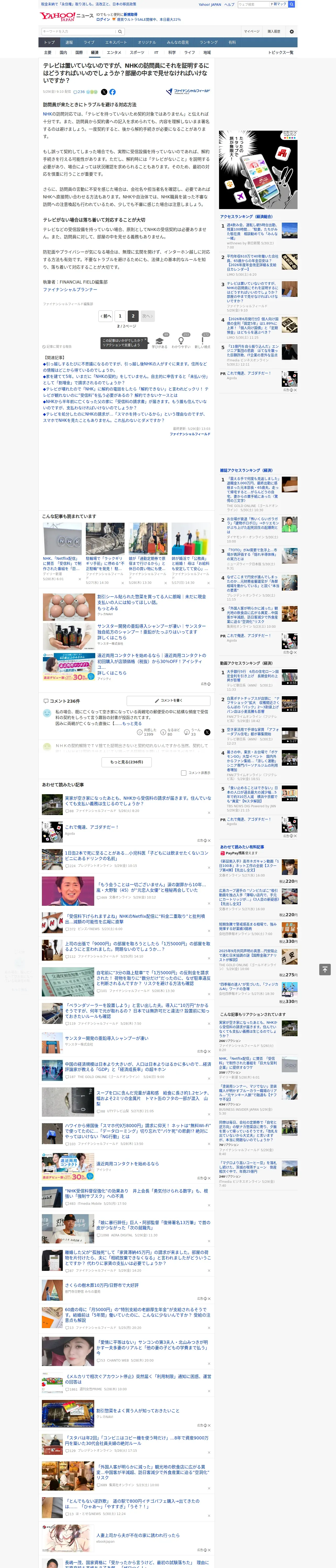This screenshot has height=1568, width=336.
Task: Select the 主要 news category tab
Action: pyautogui.click(x=48, y=52)
